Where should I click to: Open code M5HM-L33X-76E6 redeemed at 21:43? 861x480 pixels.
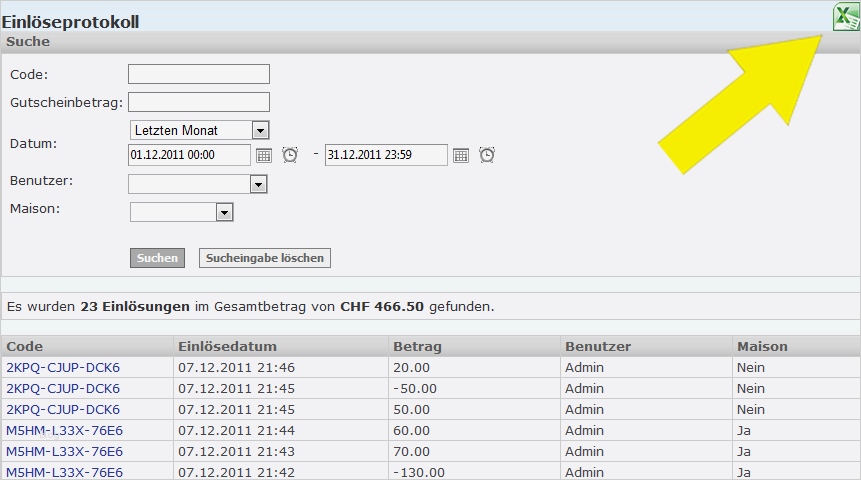(x=65, y=451)
